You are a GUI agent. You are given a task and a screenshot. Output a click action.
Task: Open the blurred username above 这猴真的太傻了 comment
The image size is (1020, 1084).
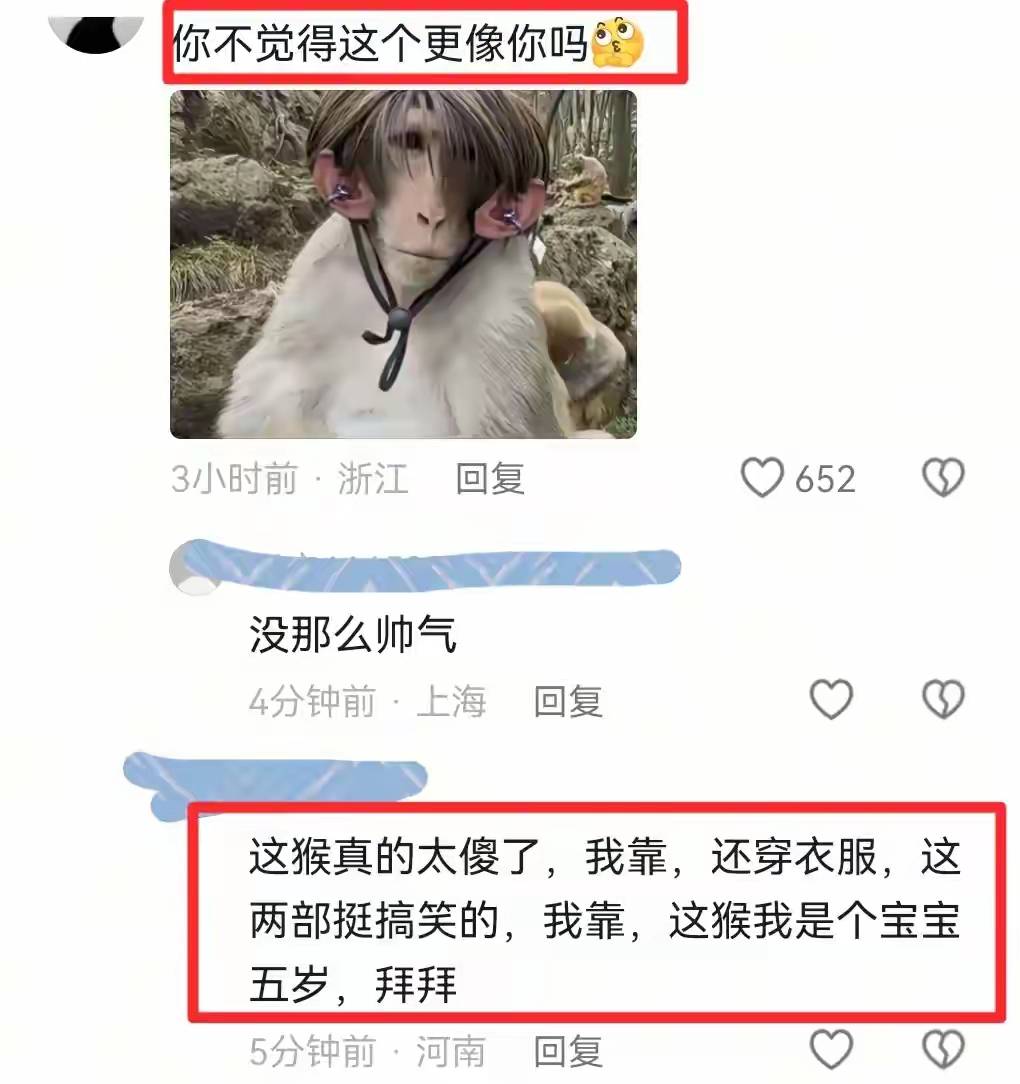275,785
